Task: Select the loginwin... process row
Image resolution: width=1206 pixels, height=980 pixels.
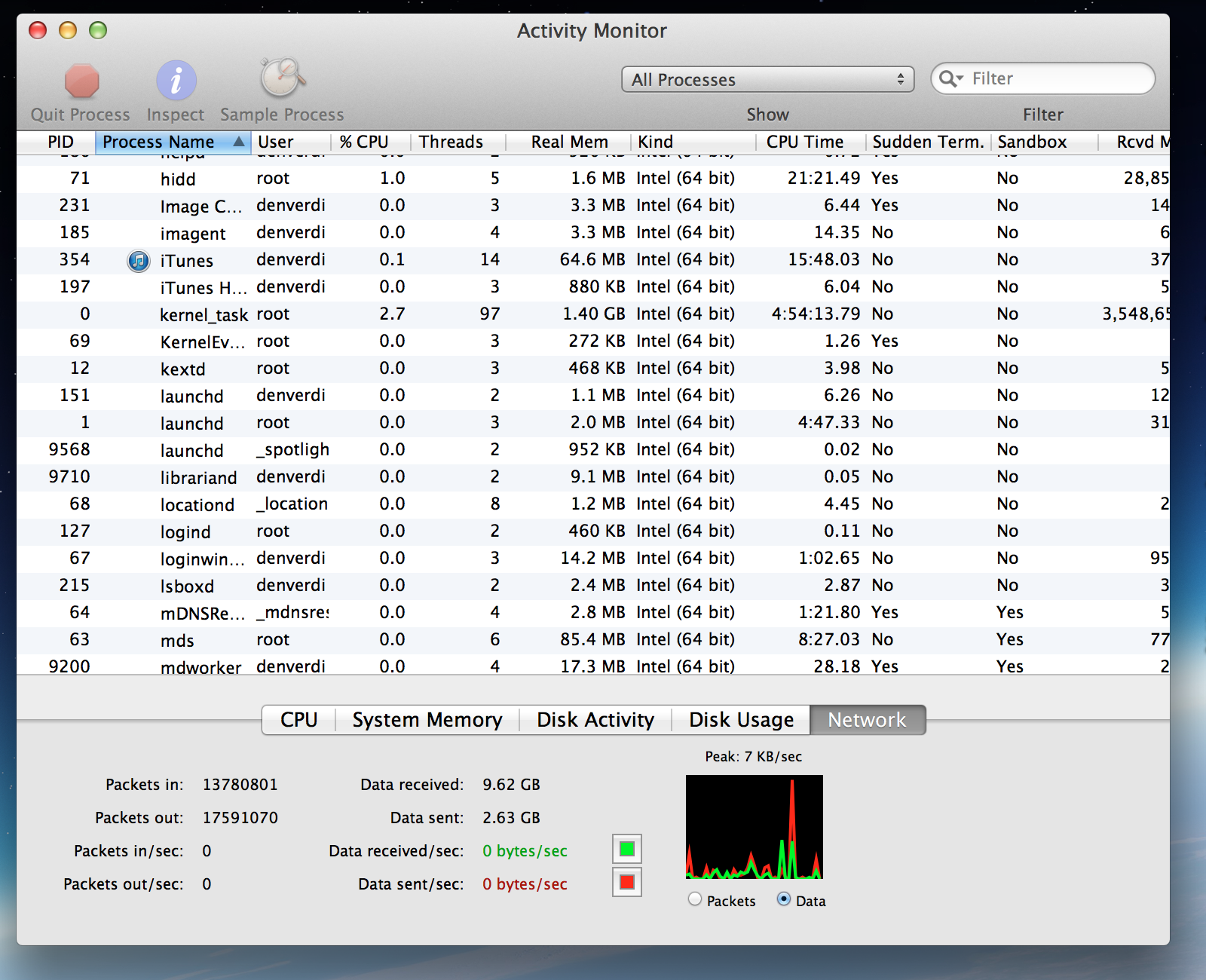Action: pos(593,559)
